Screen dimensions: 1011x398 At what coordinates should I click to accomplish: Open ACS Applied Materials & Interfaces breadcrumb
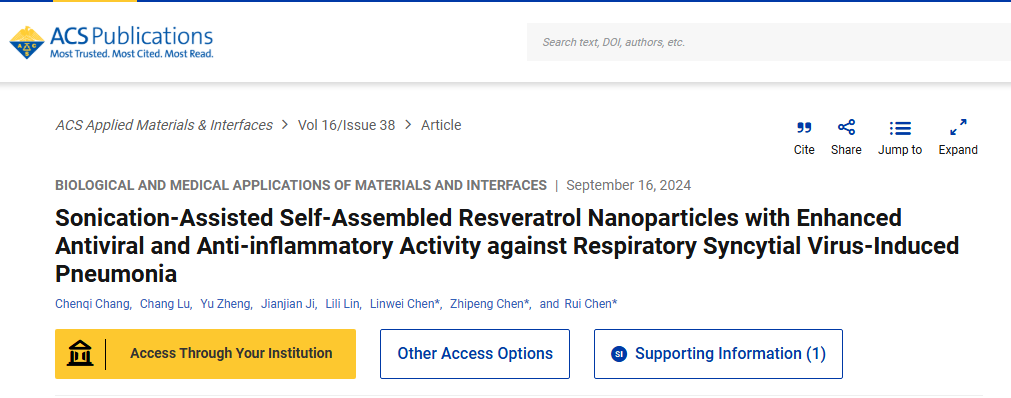tap(164, 125)
